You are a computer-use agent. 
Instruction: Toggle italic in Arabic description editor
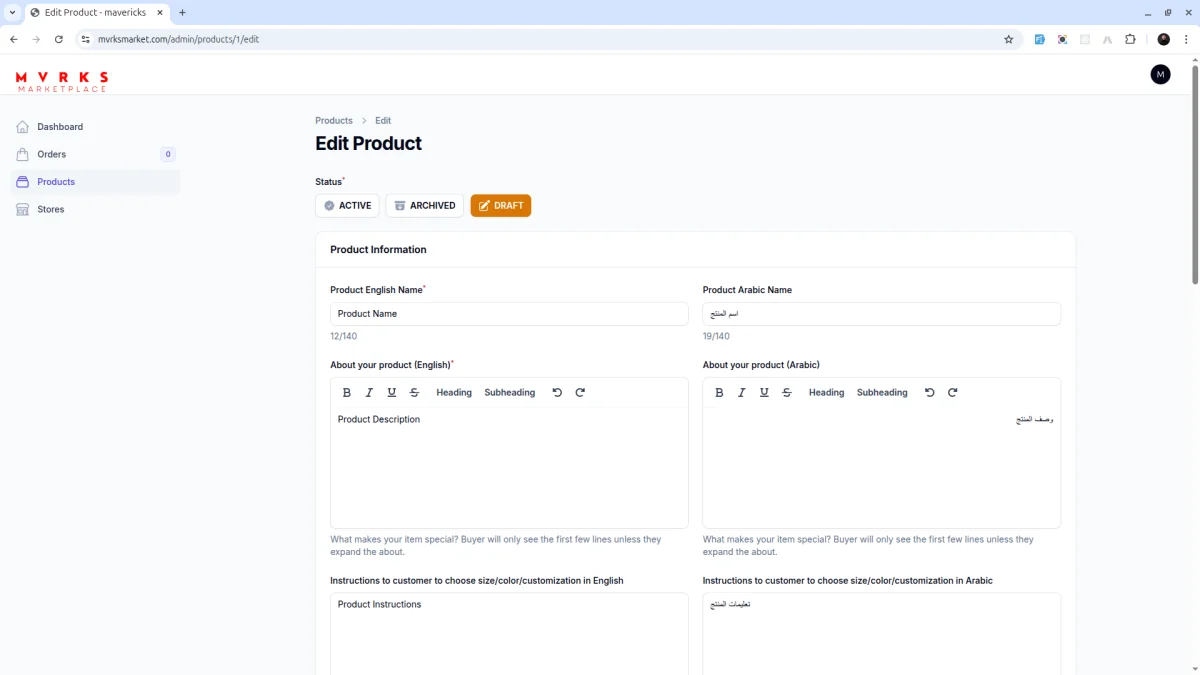[x=742, y=393]
